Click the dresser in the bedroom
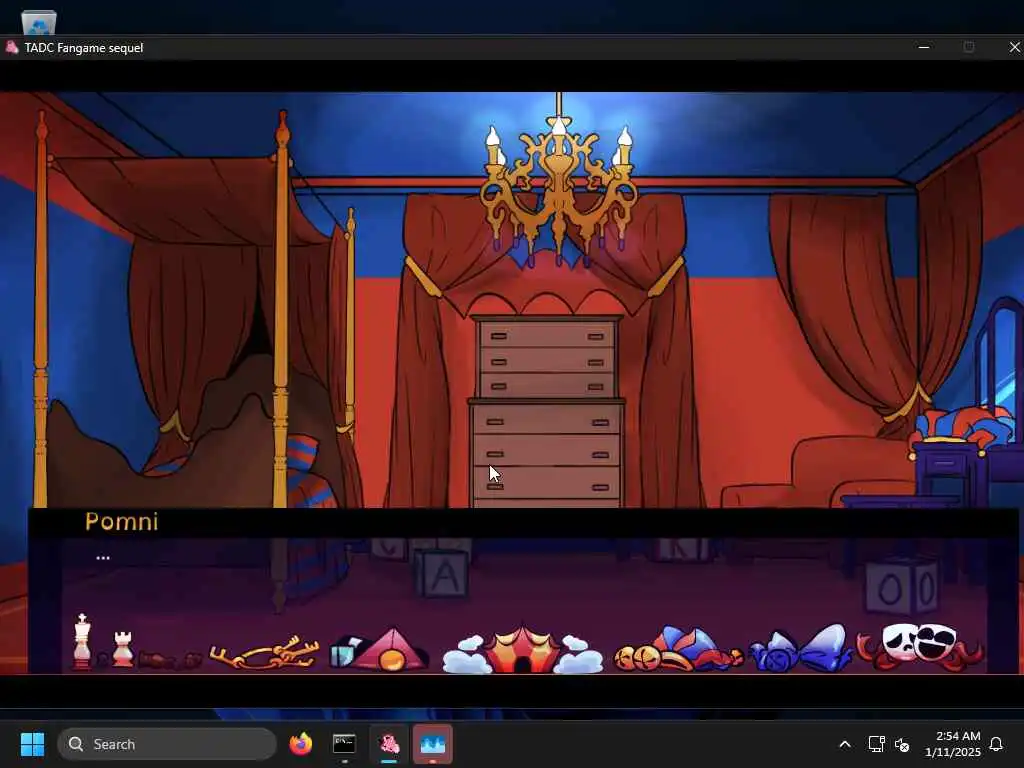The width and height of the screenshot is (1024, 768). pos(547,411)
